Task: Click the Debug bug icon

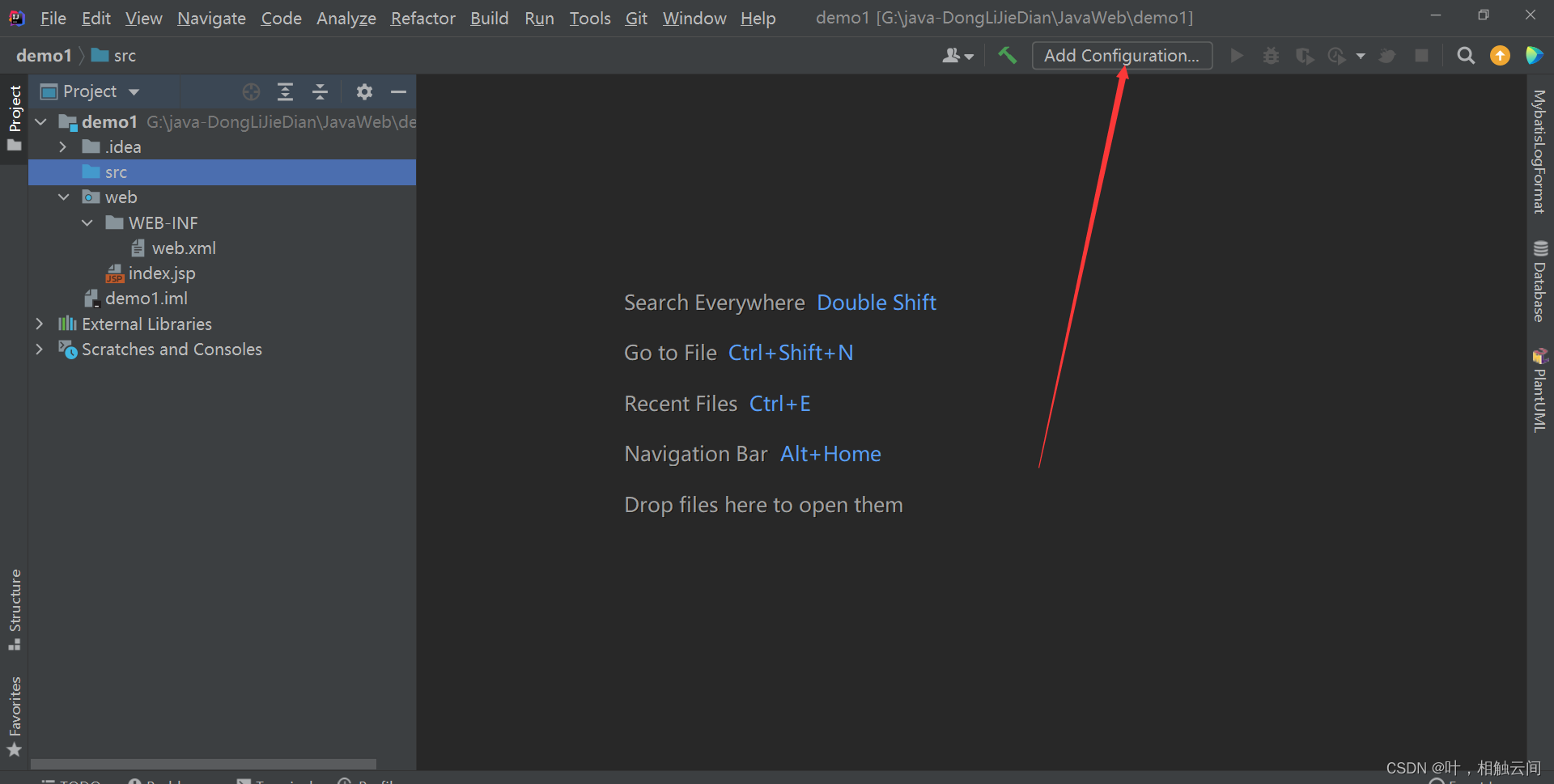Action: pyautogui.click(x=1271, y=55)
